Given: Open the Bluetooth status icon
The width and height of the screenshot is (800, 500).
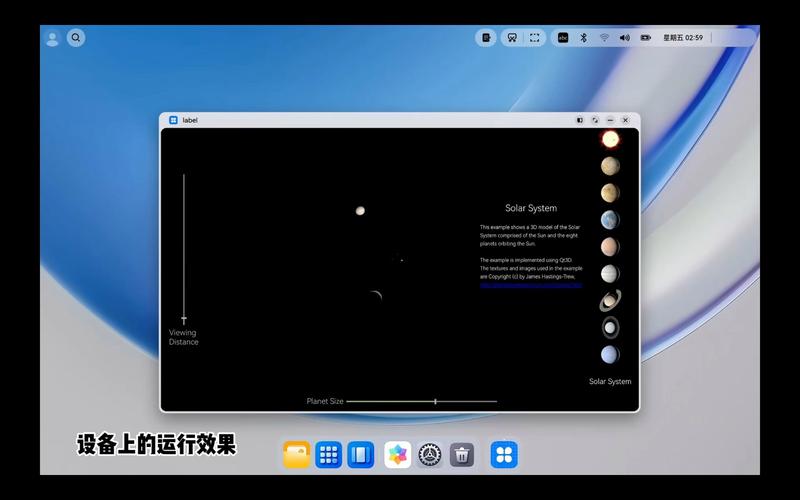Looking at the screenshot, I should click(x=584, y=38).
